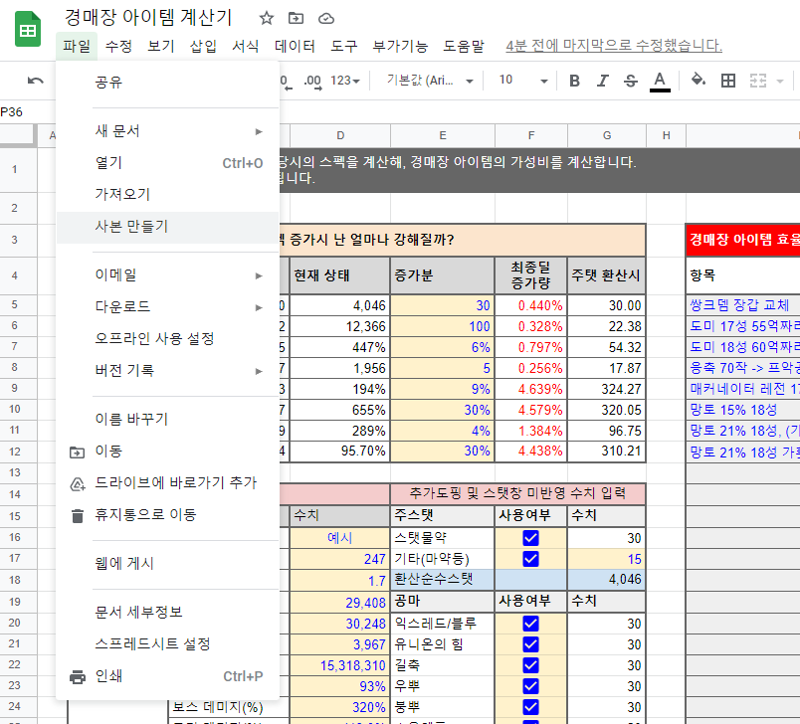Apply strikethrough formatting
Image resolution: width=800 pixels, height=724 pixels.
coord(630,81)
